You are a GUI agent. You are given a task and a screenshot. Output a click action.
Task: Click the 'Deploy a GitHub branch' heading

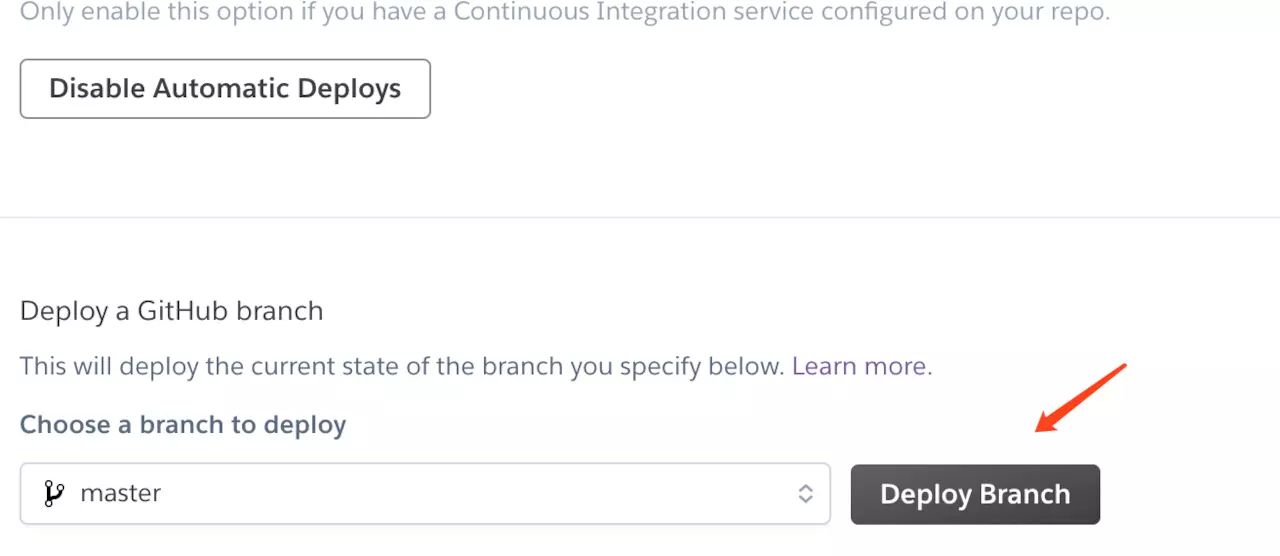[172, 311]
